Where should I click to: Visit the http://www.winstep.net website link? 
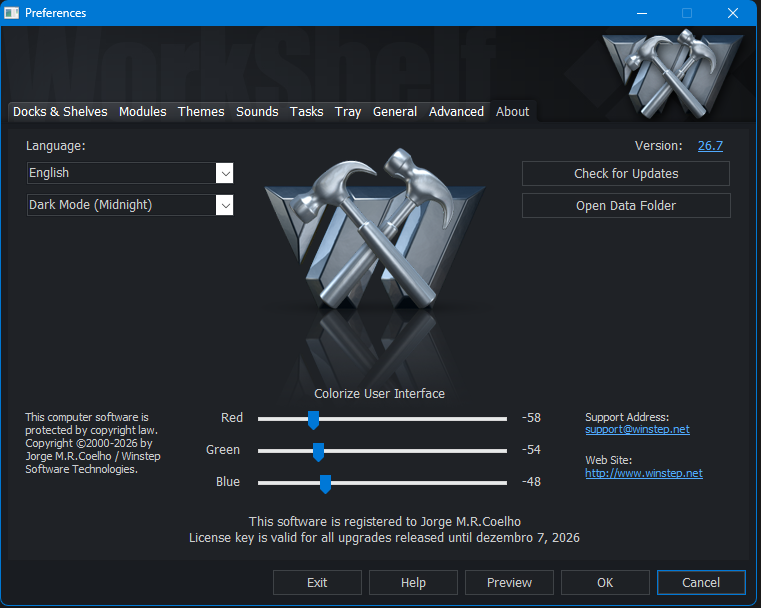pos(644,473)
